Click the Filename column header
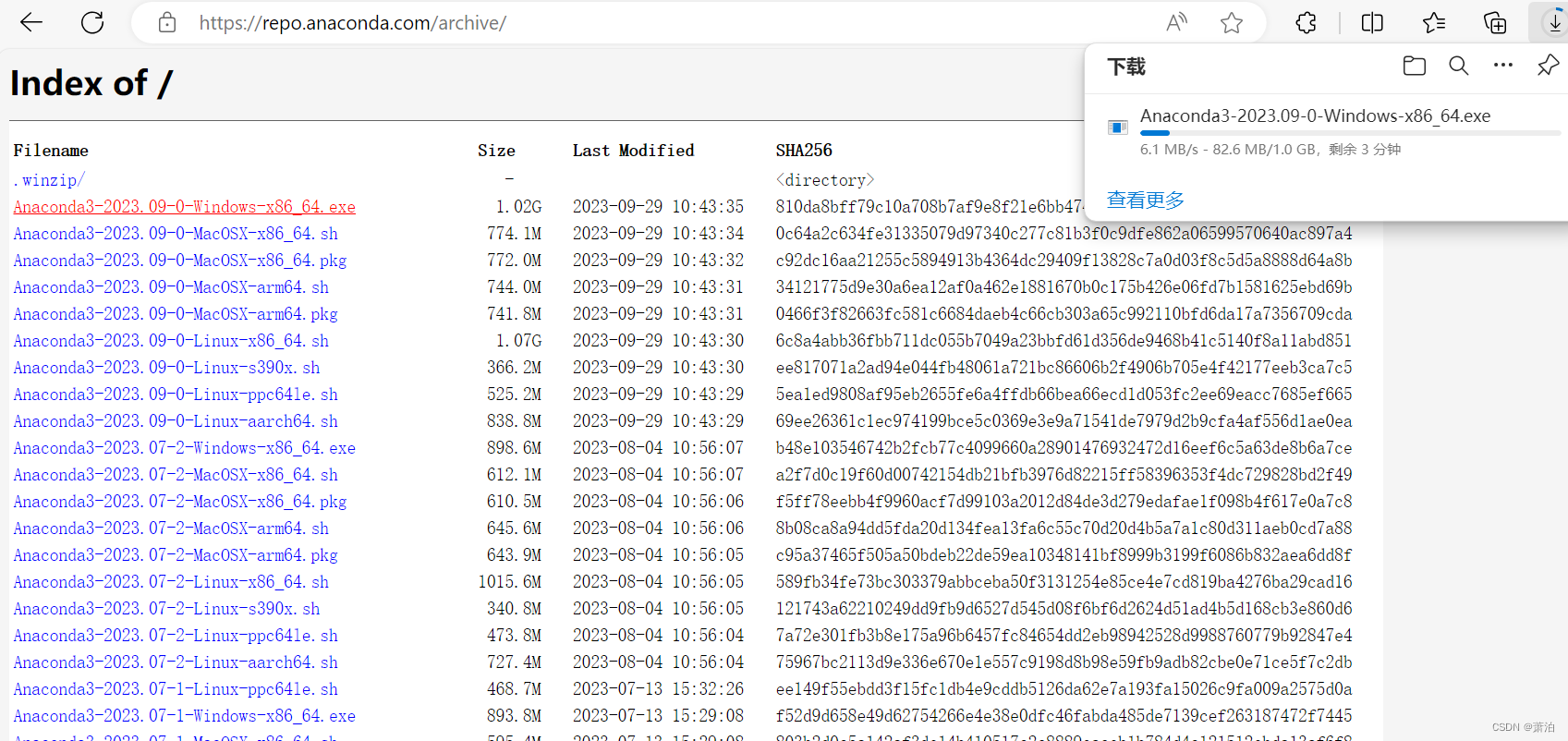Screen dimensions: 1568x741 [x=51, y=151]
